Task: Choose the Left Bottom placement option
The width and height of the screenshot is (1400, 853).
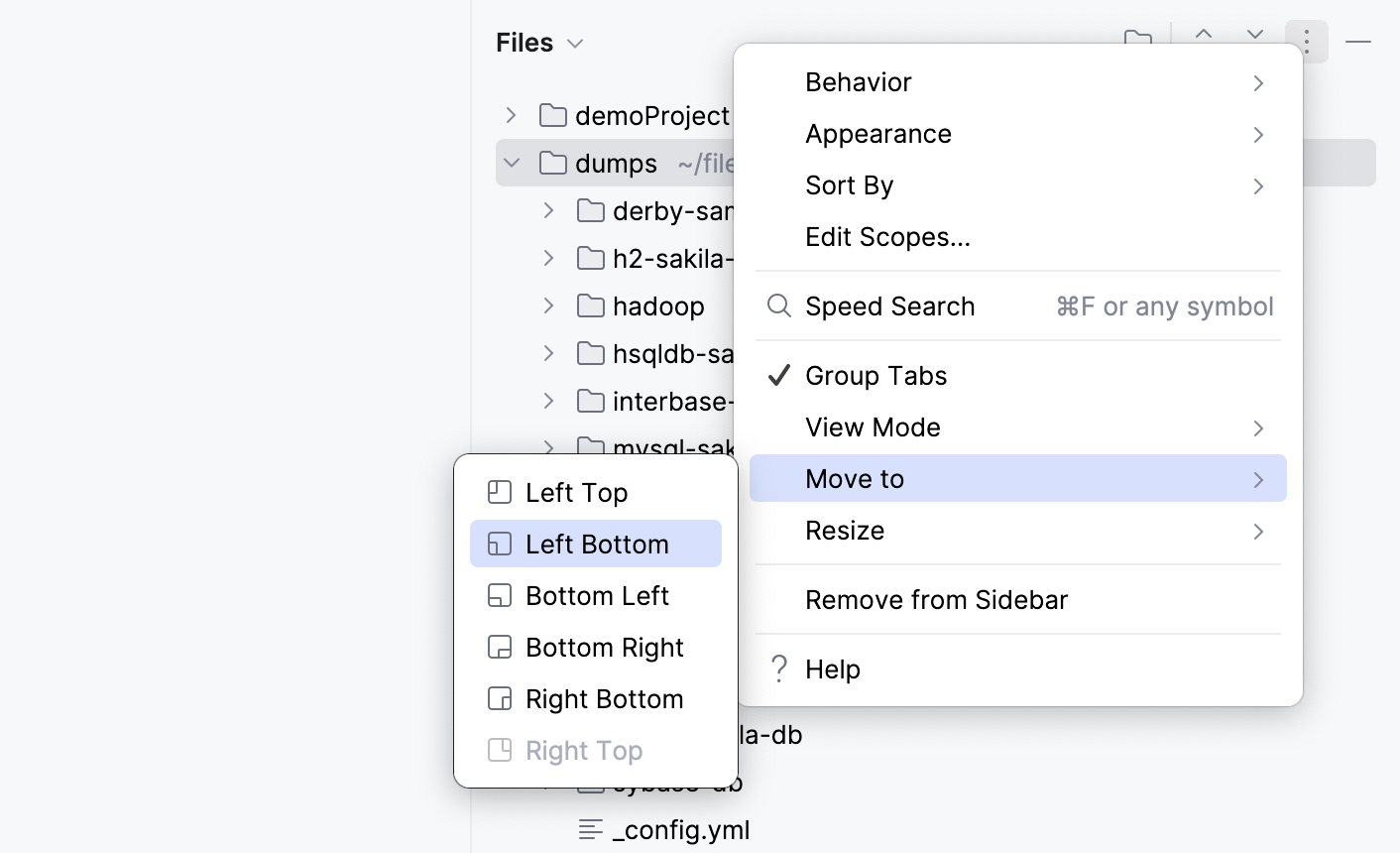Action: (596, 544)
